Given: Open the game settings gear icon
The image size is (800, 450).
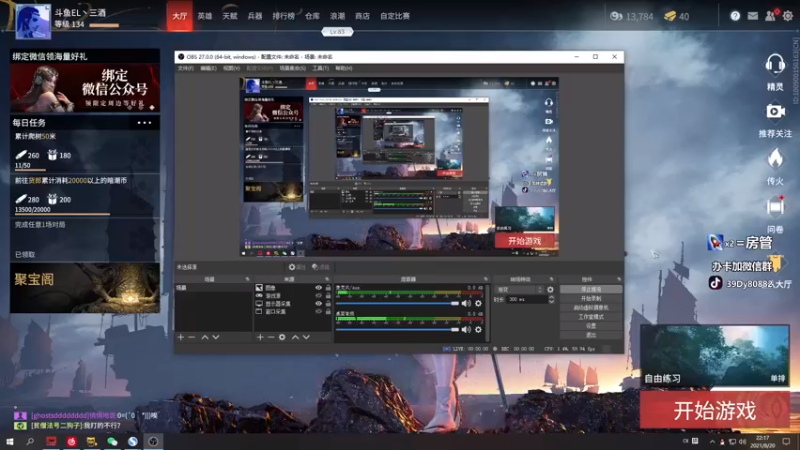Looking at the screenshot, I should (787, 16).
